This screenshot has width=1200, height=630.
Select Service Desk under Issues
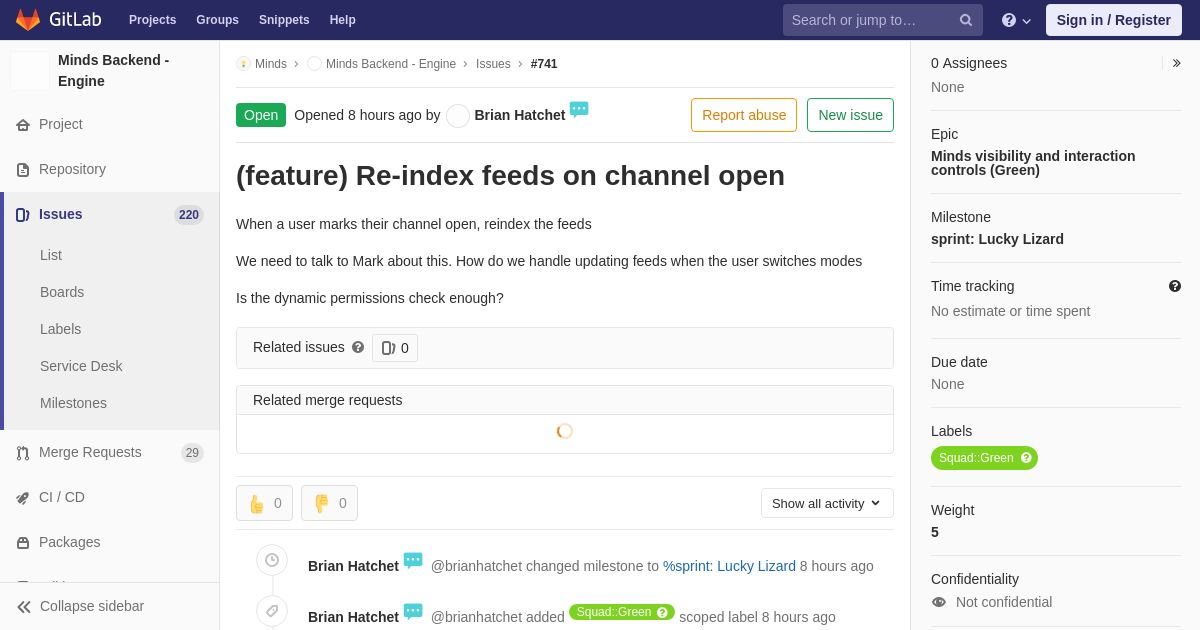click(x=81, y=366)
